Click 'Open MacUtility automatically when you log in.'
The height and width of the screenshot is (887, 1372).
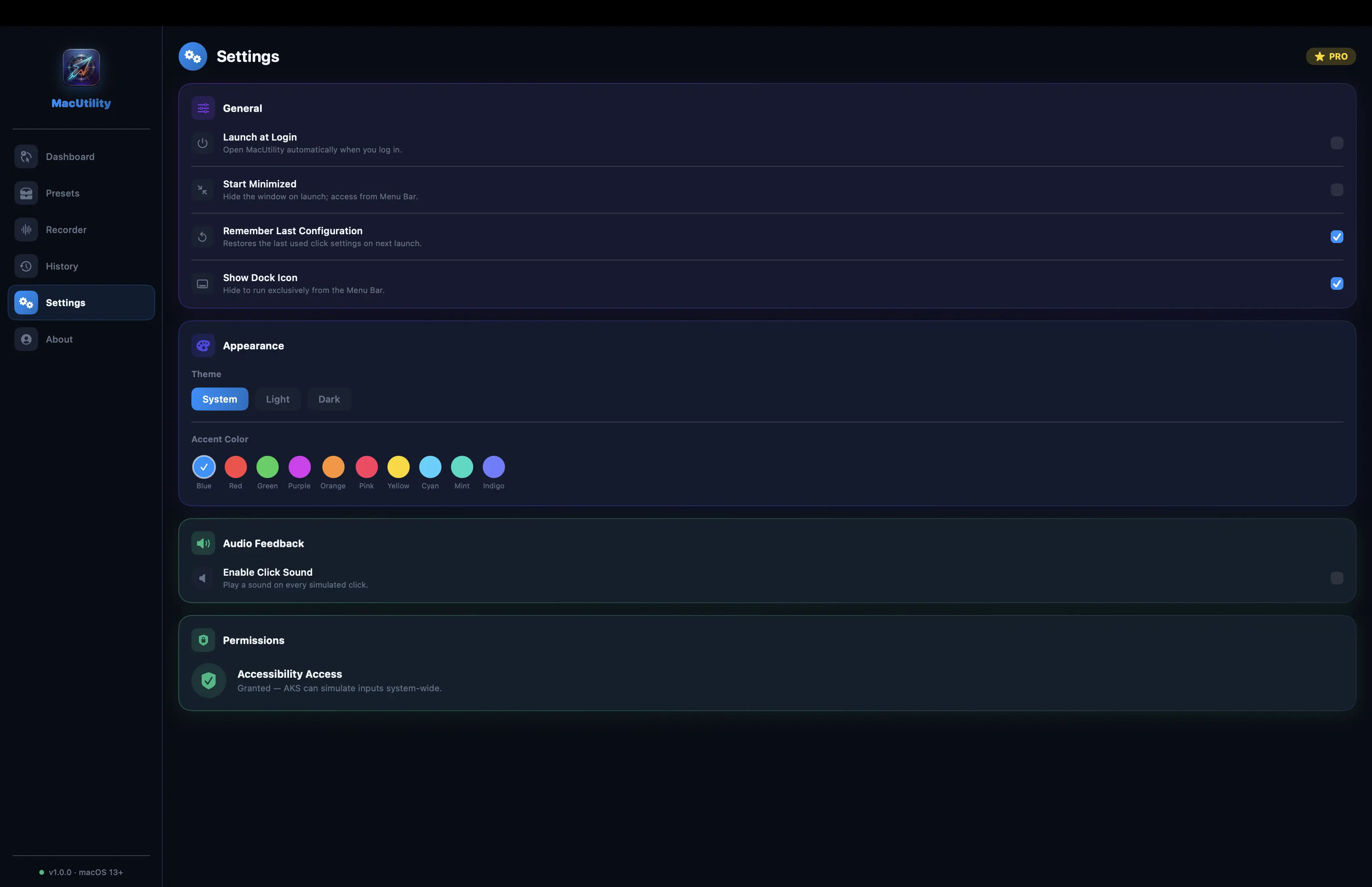click(312, 150)
